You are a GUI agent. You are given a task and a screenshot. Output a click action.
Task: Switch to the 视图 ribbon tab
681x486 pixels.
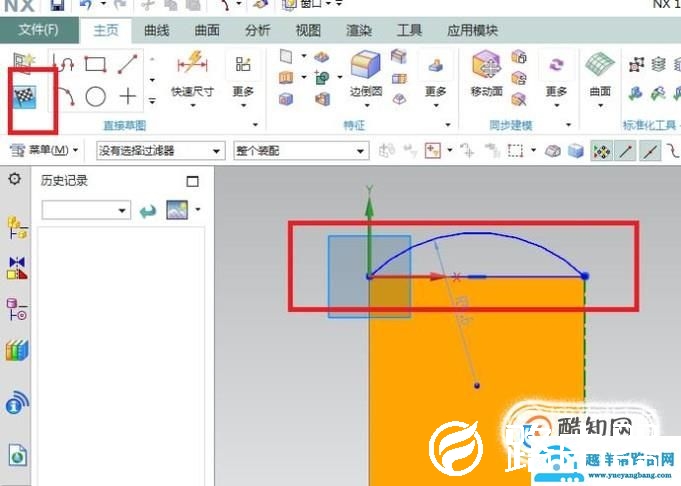[308, 30]
